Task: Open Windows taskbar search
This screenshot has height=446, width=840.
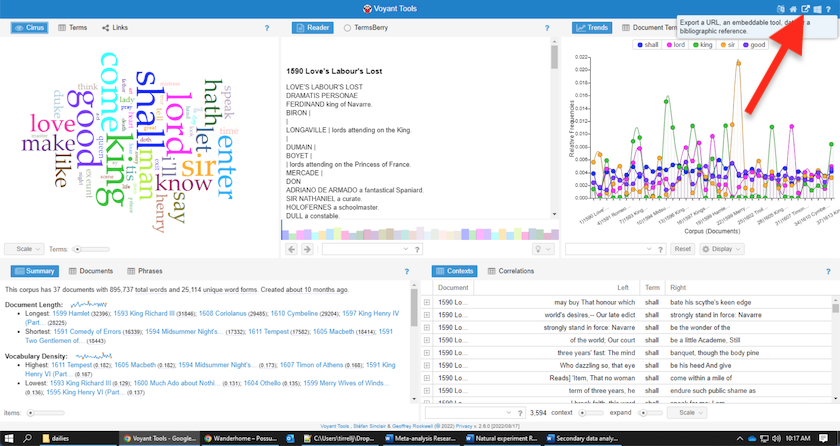Action: pos(28,439)
